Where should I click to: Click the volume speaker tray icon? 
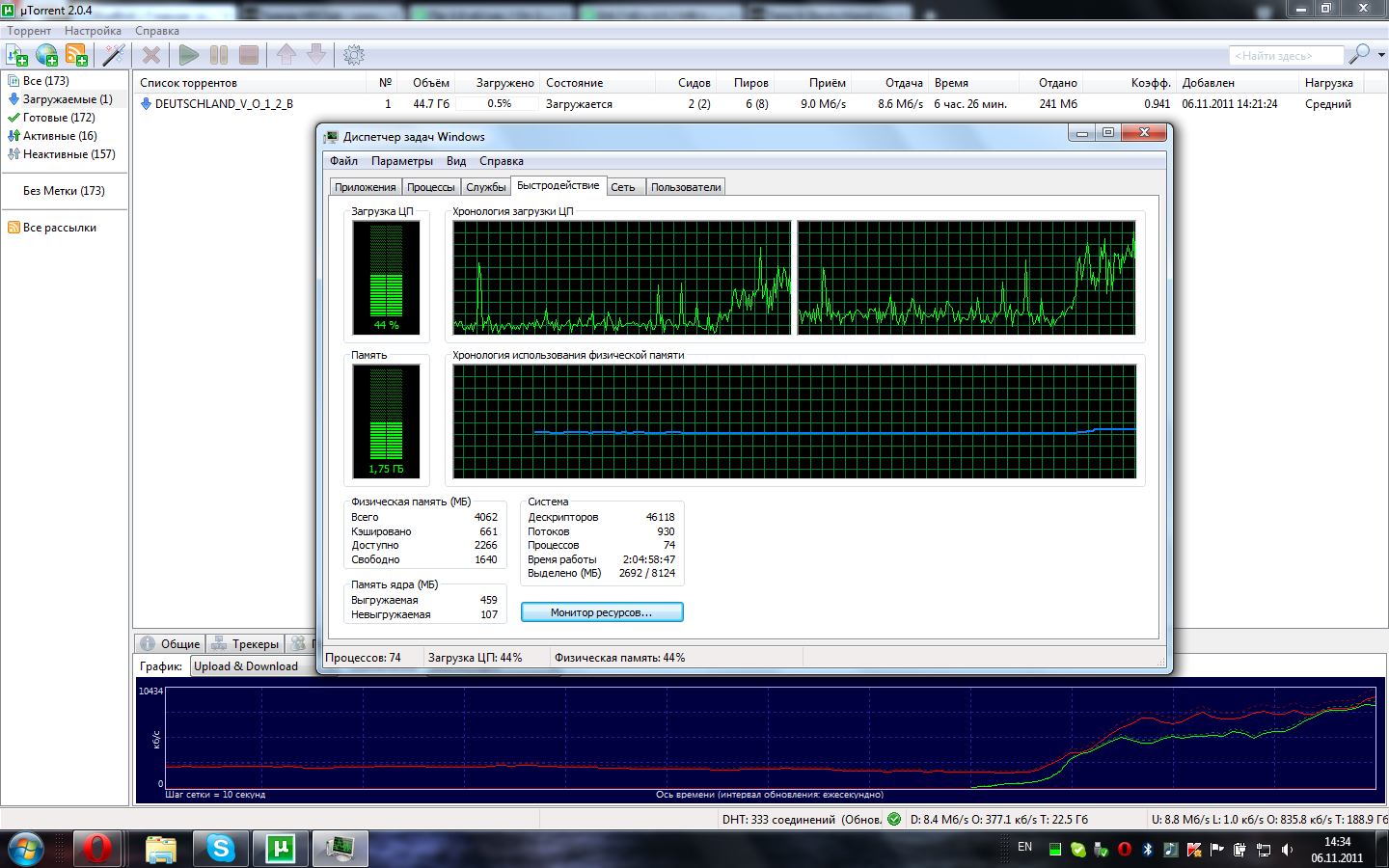[x=1287, y=850]
